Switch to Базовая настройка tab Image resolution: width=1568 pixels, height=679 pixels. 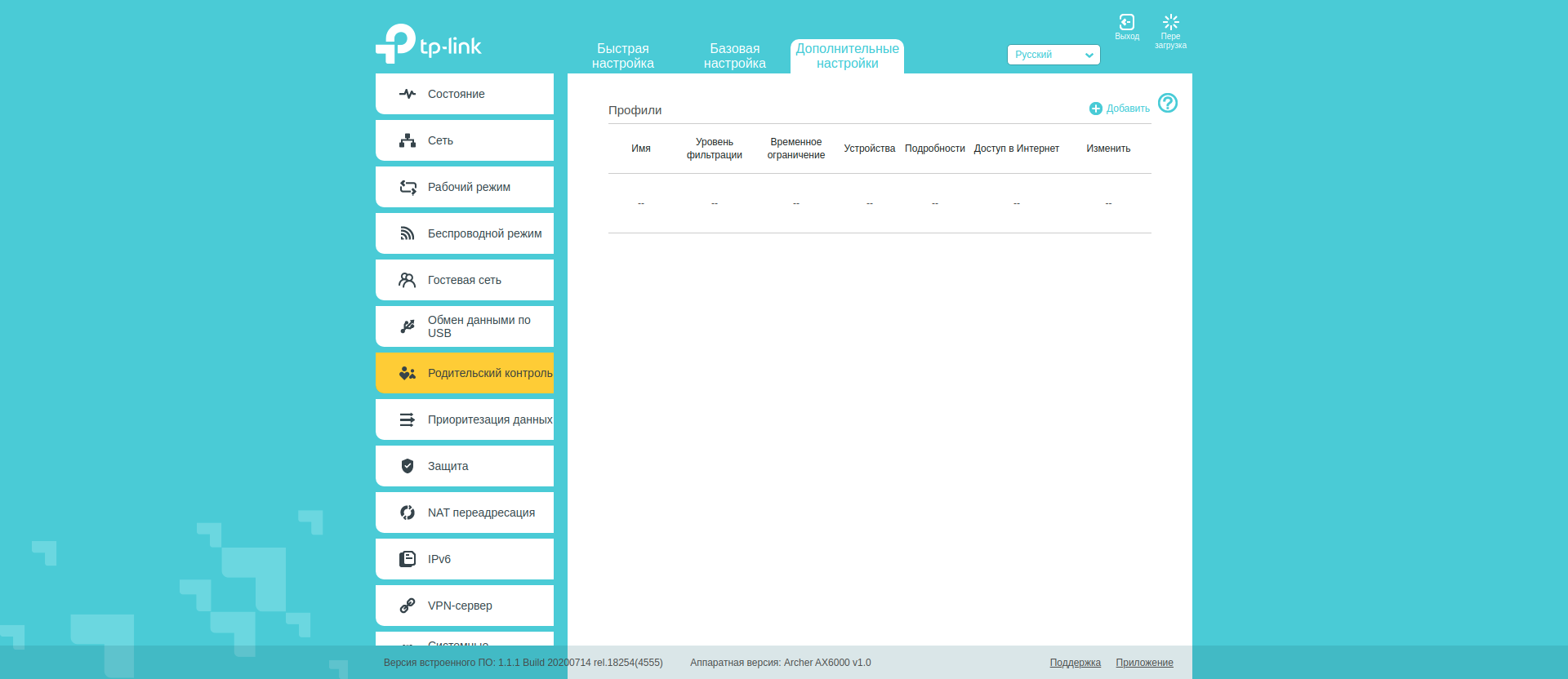(x=734, y=56)
